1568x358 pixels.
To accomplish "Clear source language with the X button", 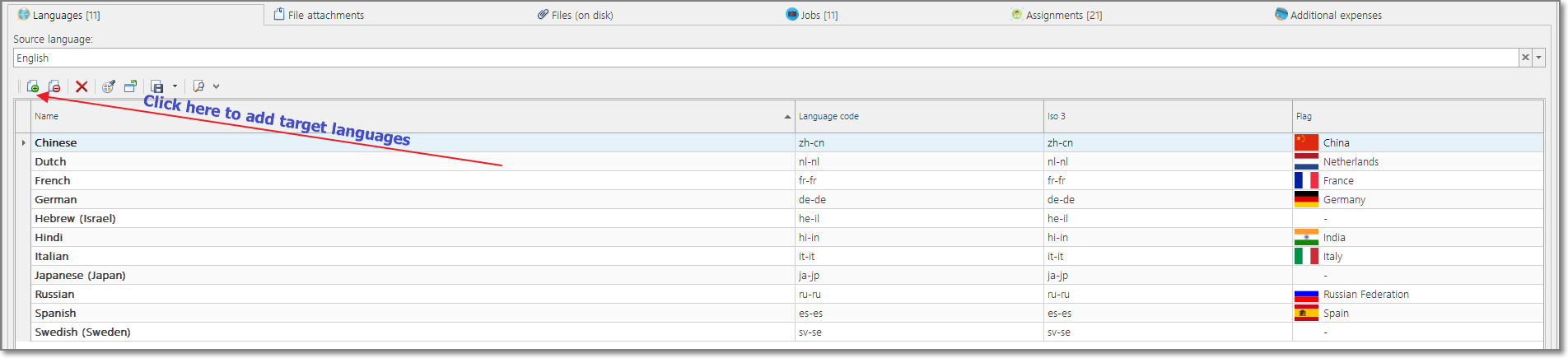I will coord(1525,58).
